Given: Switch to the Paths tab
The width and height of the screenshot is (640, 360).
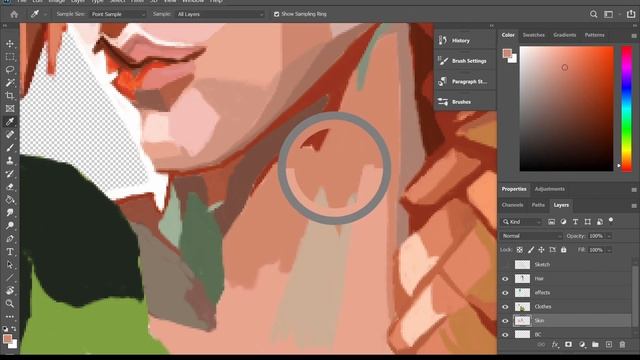Looking at the screenshot, I should point(538,205).
